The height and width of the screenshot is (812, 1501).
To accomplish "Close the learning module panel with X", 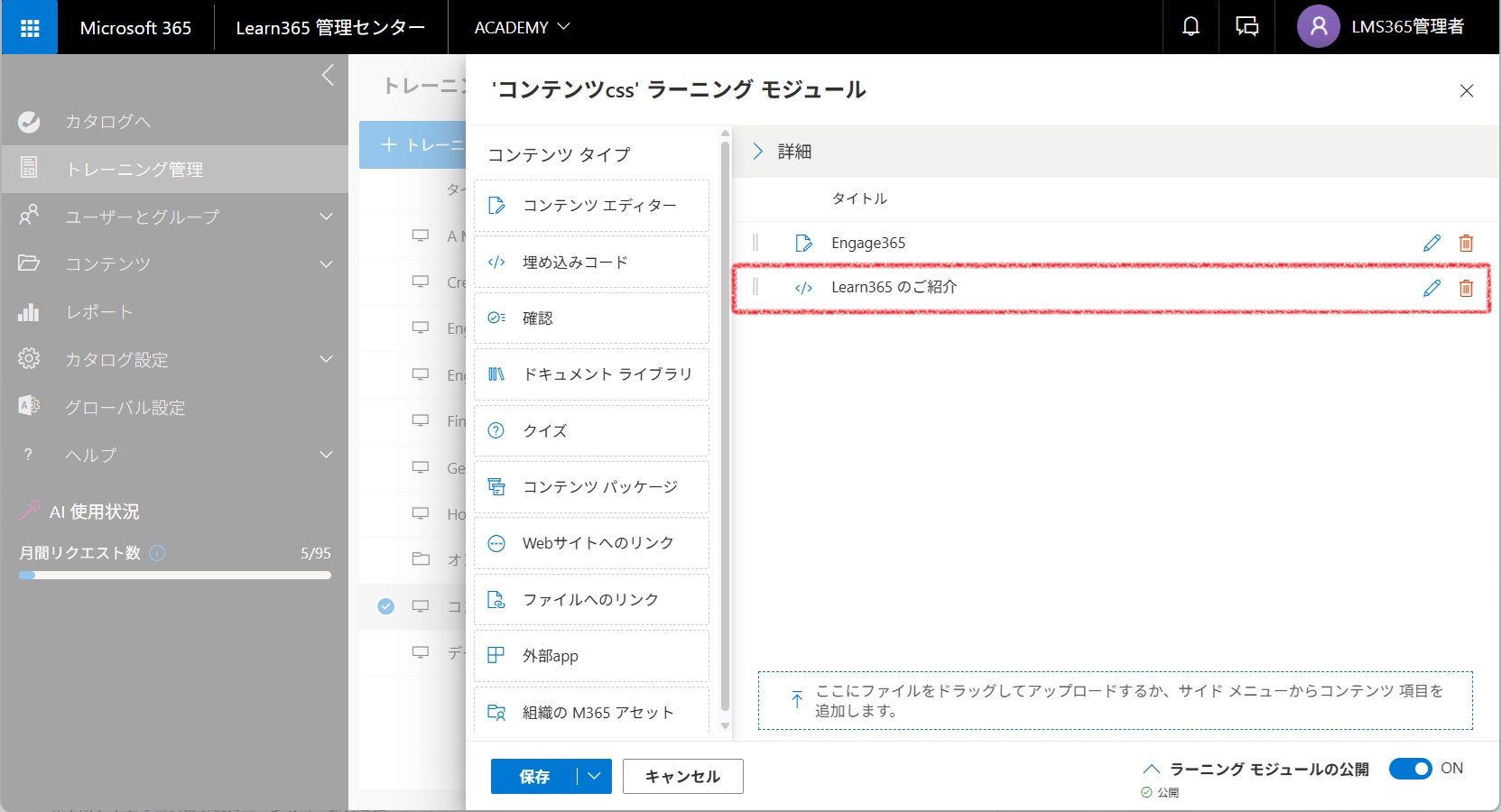I will 1467,90.
